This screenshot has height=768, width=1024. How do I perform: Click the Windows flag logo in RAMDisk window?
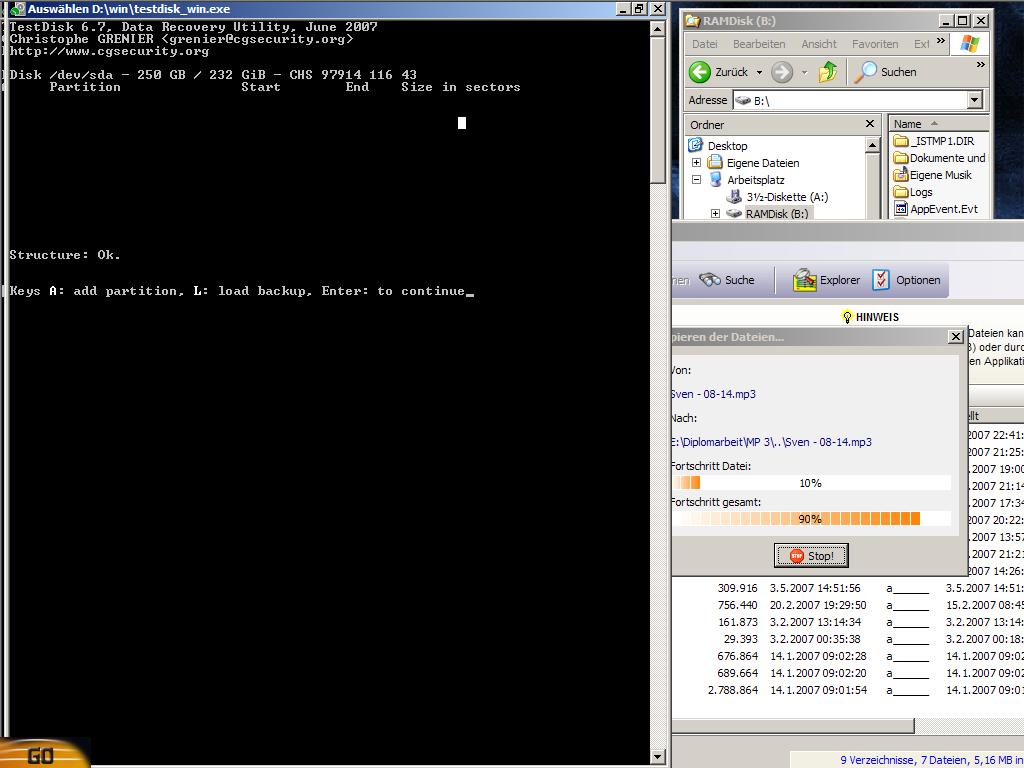point(970,44)
